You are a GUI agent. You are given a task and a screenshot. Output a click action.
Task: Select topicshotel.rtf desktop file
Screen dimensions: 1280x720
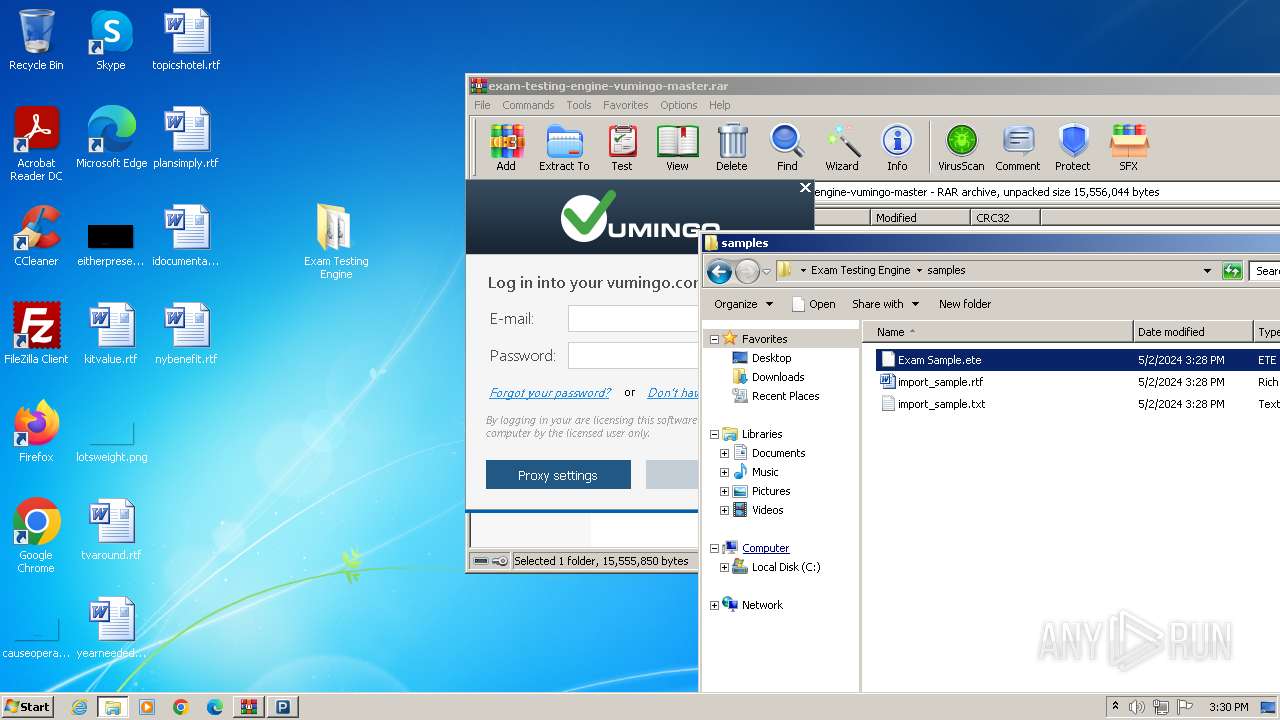pos(186,40)
